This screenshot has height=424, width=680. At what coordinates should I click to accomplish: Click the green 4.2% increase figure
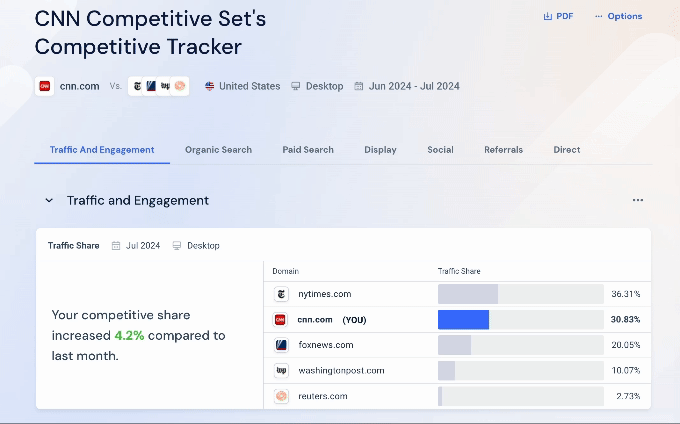pos(129,336)
